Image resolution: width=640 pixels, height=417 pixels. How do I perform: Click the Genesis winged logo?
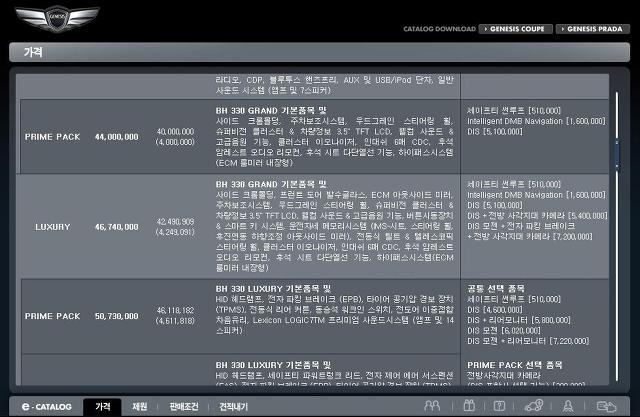57,18
